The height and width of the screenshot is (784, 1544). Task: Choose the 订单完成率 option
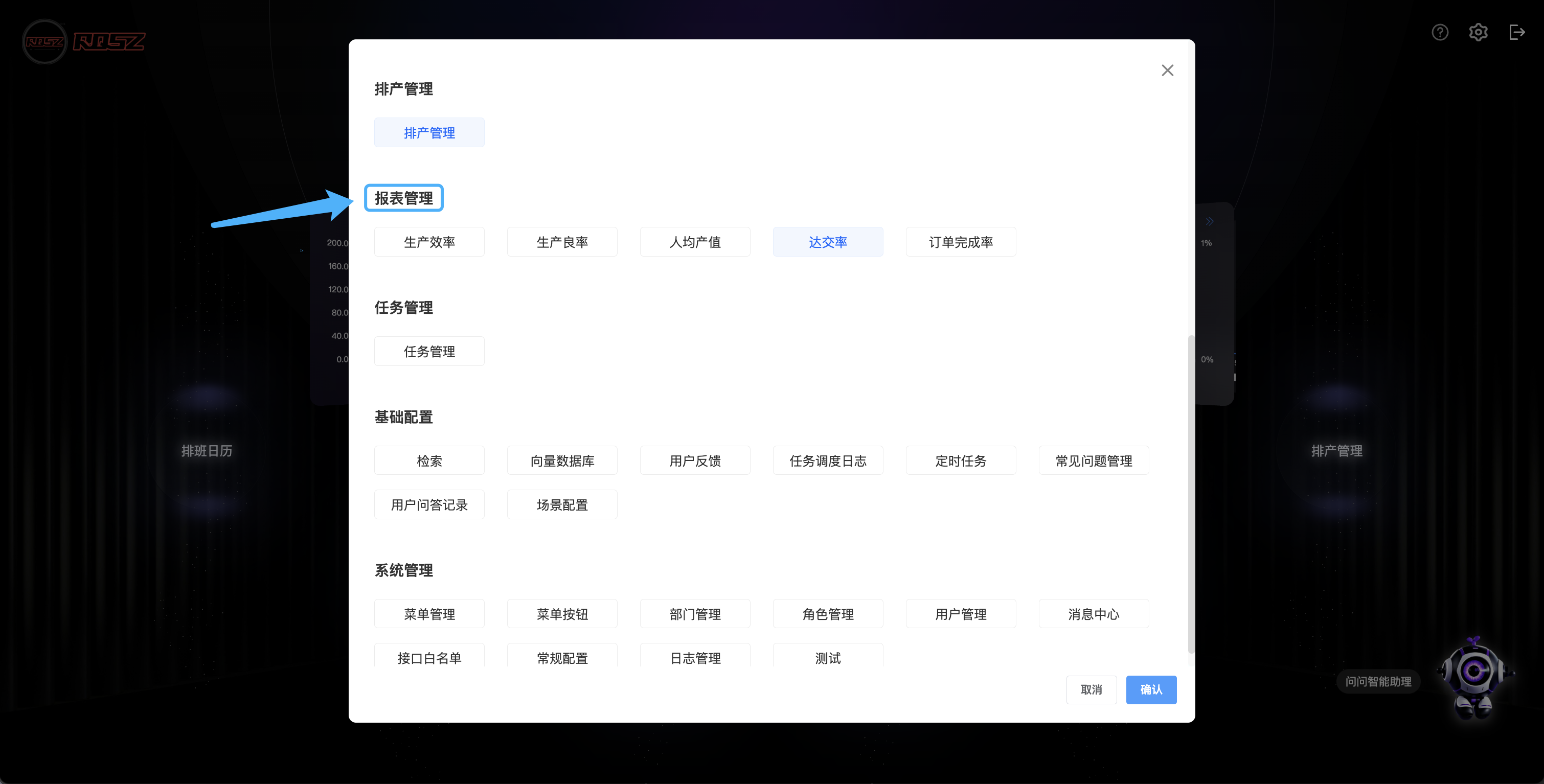(961, 242)
